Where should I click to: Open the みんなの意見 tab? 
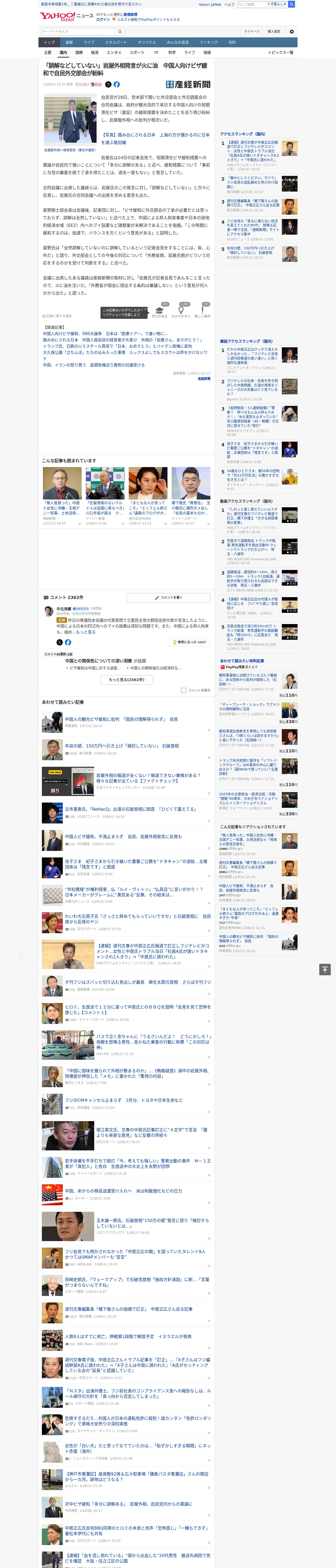178,42
